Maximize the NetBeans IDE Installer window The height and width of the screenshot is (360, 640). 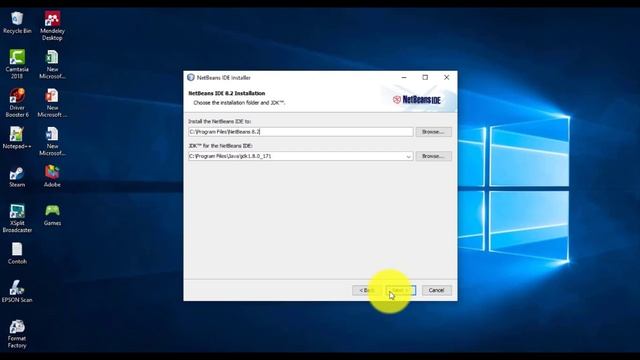[x=425, y=77]
